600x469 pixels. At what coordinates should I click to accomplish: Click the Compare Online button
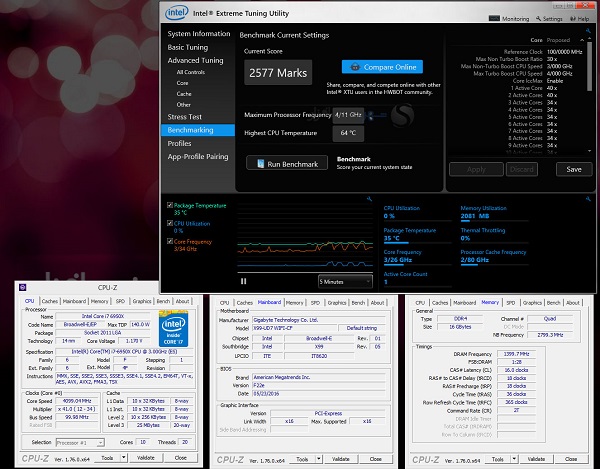382,67
